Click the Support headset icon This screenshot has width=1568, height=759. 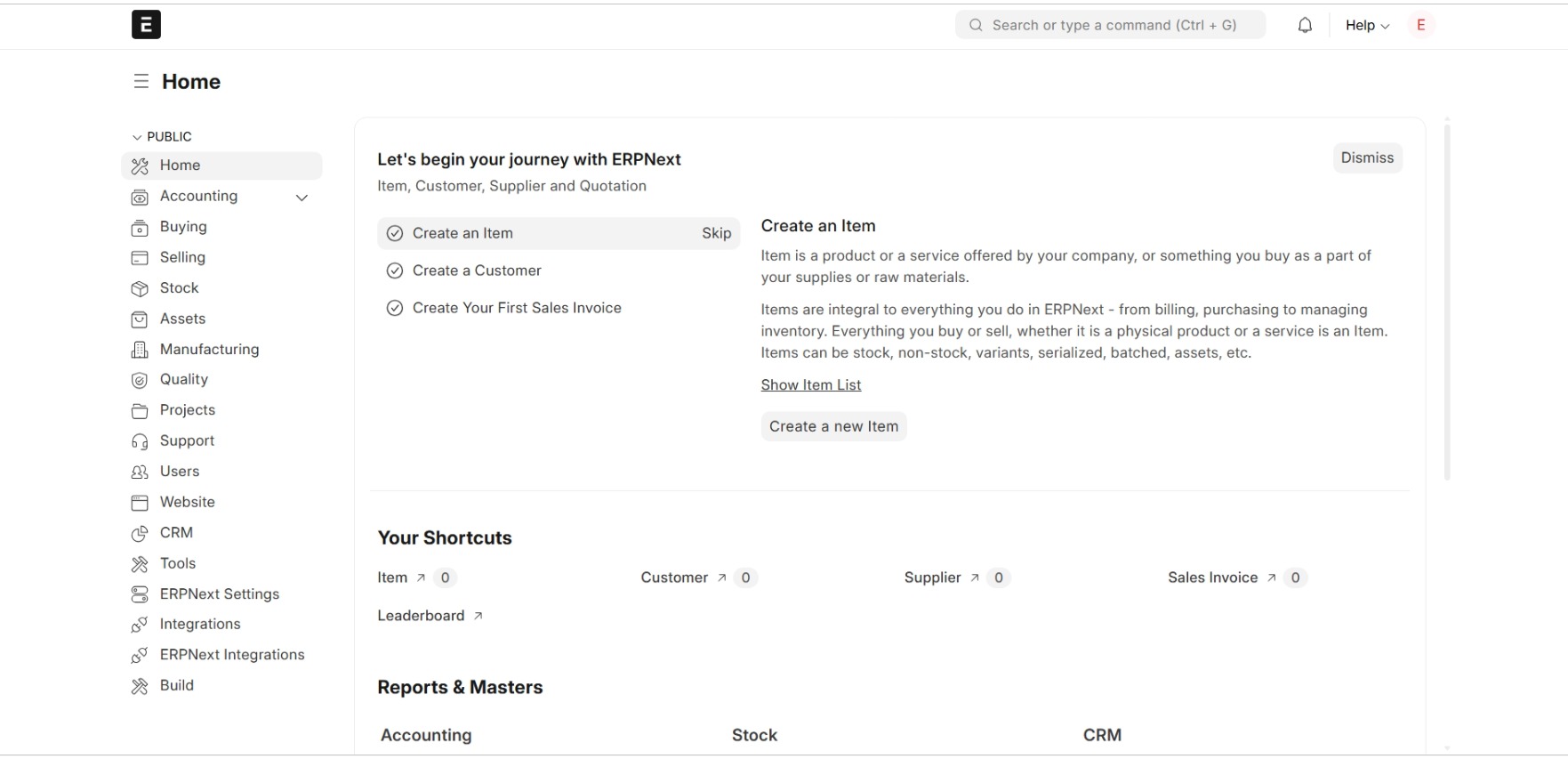click(140, 441)
